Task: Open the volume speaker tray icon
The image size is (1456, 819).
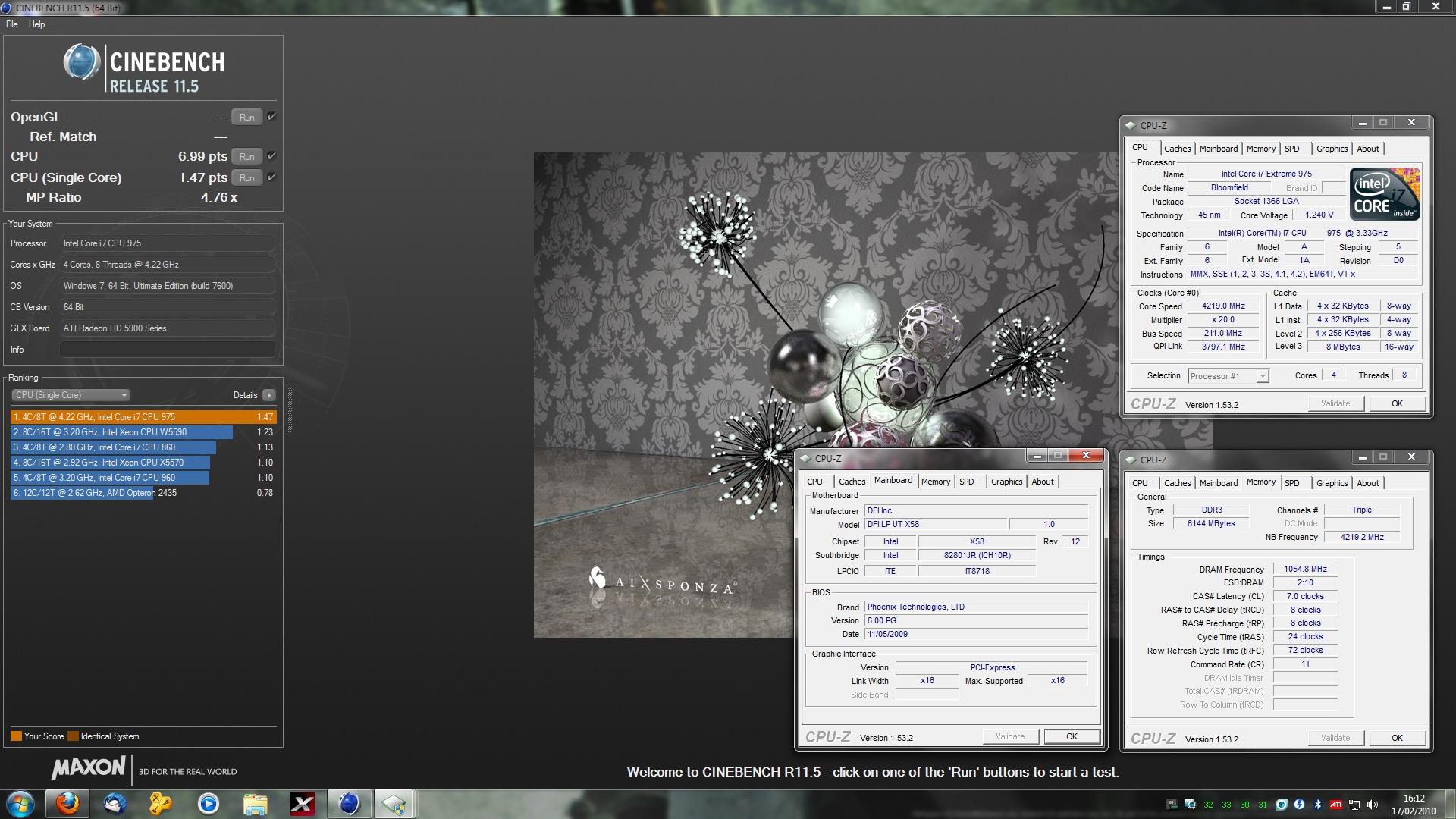Action: pos(1373,805)
